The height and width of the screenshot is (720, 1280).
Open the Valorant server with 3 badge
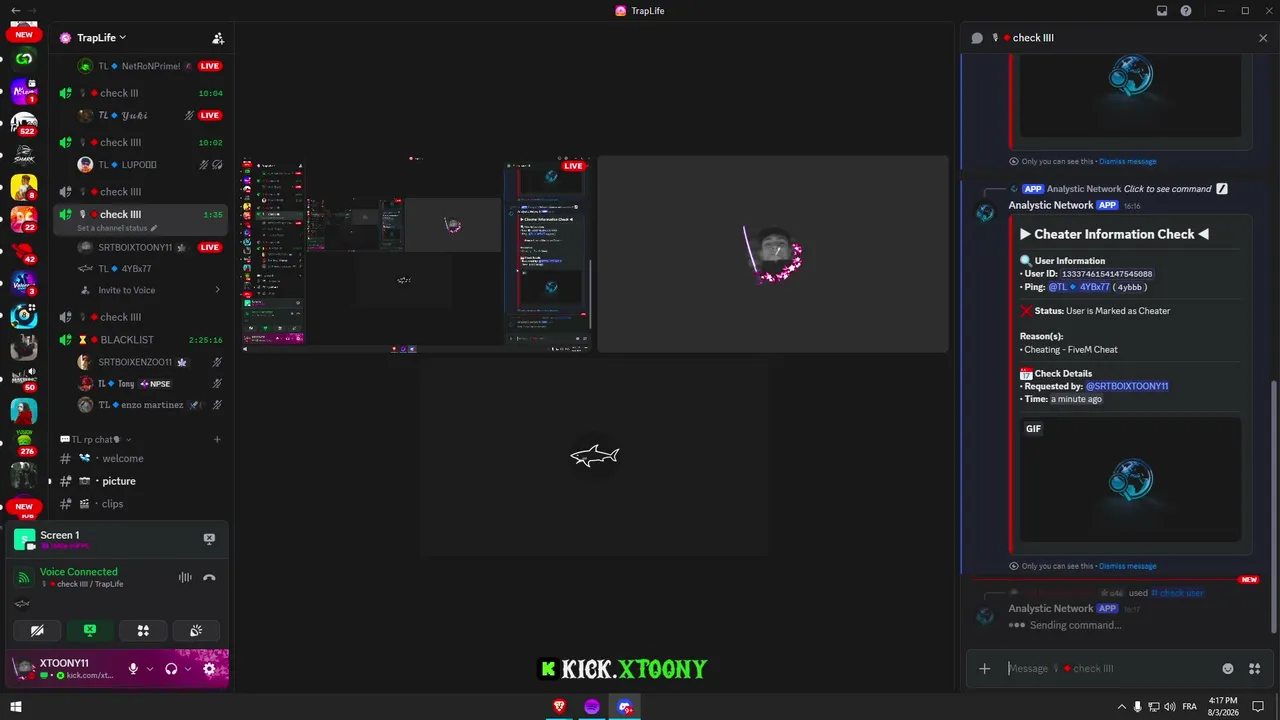(24, 283)
